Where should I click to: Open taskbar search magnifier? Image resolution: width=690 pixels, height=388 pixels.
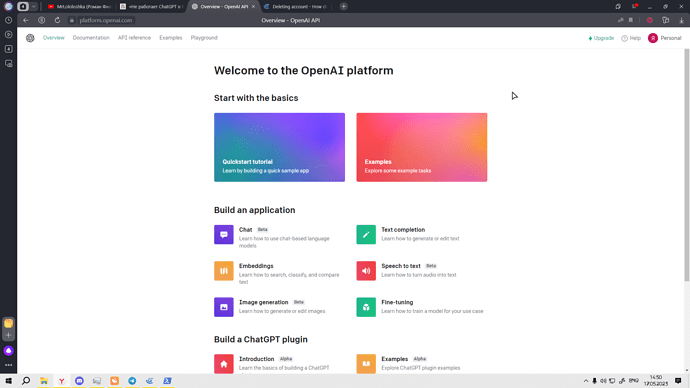tap(26, 381)
